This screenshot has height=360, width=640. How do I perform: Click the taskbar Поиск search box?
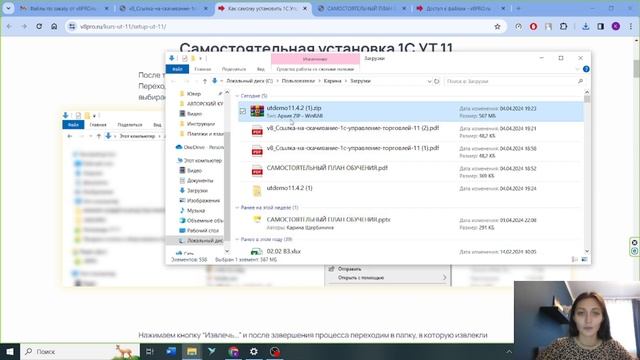[x=80, y=351]
